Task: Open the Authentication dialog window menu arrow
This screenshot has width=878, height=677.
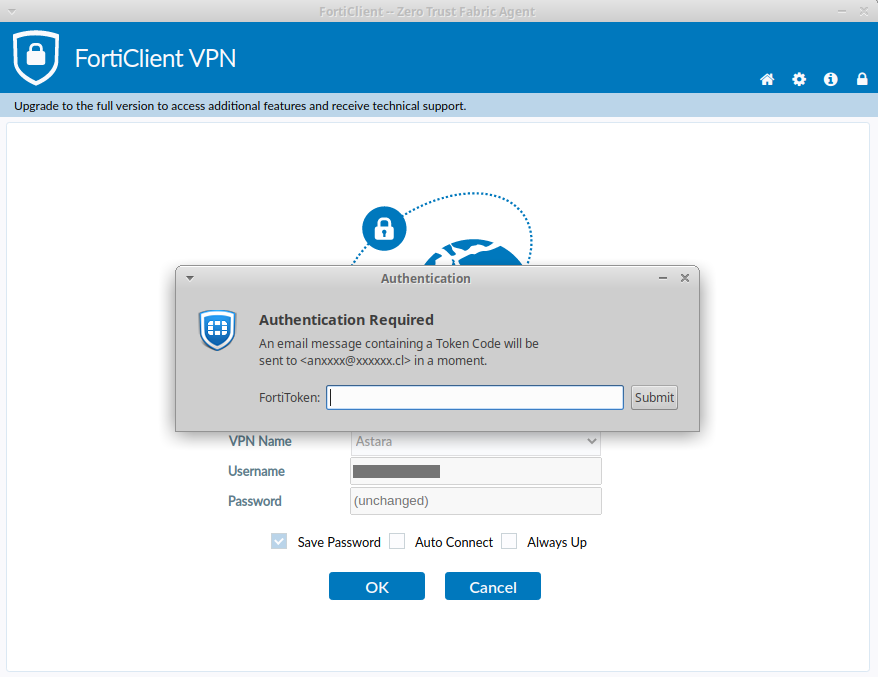Action: click(190, 278)
